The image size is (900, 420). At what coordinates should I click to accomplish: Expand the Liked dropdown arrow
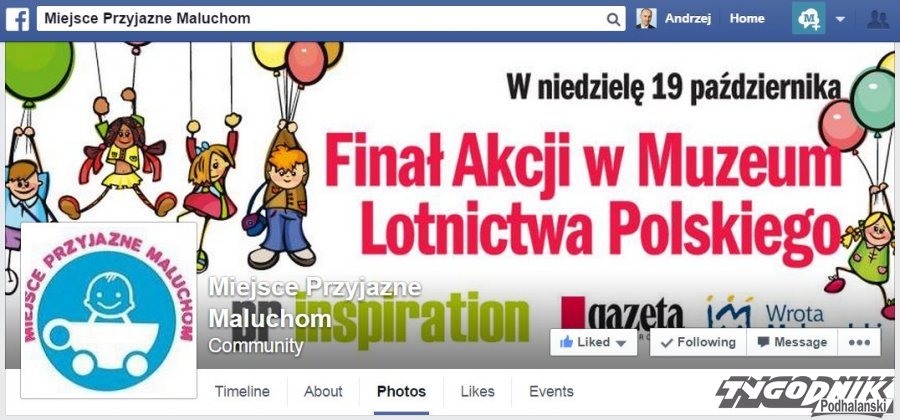620,343
